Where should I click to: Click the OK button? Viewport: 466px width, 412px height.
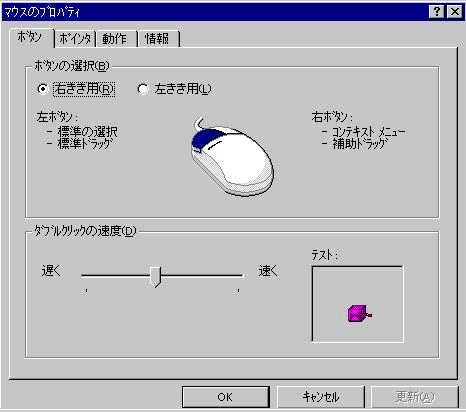coord(226,397)
